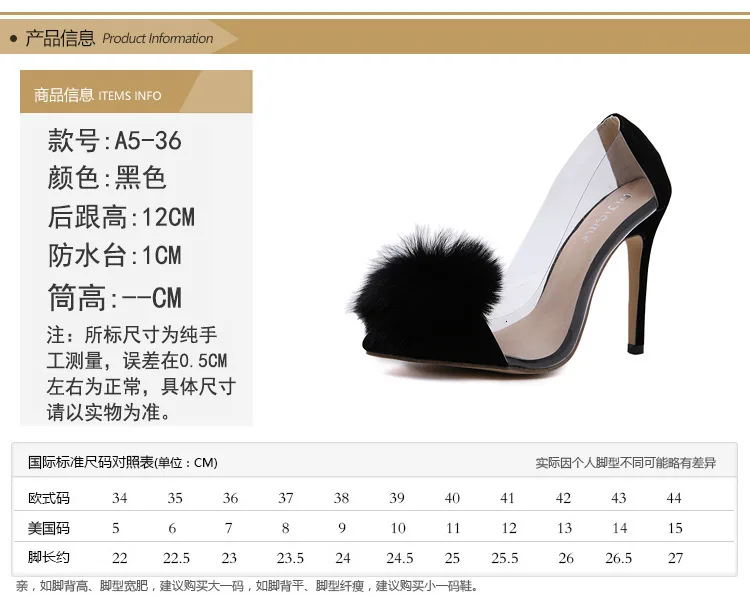Click the shaft height line '筒高:--CM'
The width and height of the screenshot is (750, 604).
tap(114, 297)
